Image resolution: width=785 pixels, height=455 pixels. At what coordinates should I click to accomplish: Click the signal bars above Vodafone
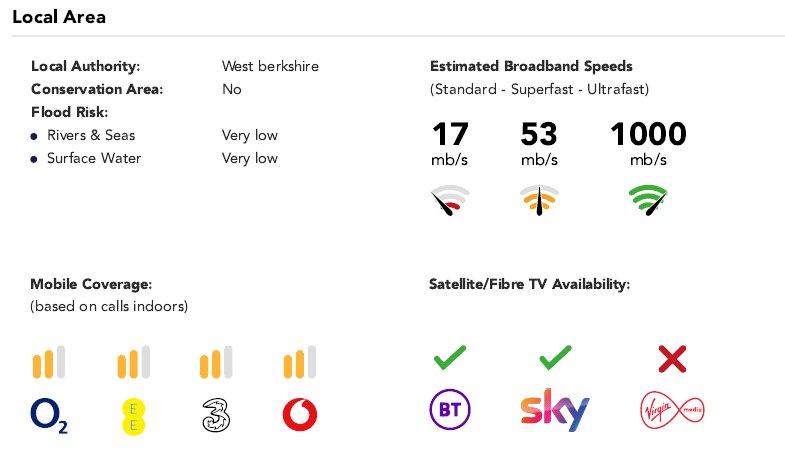[x=300, y=361]
